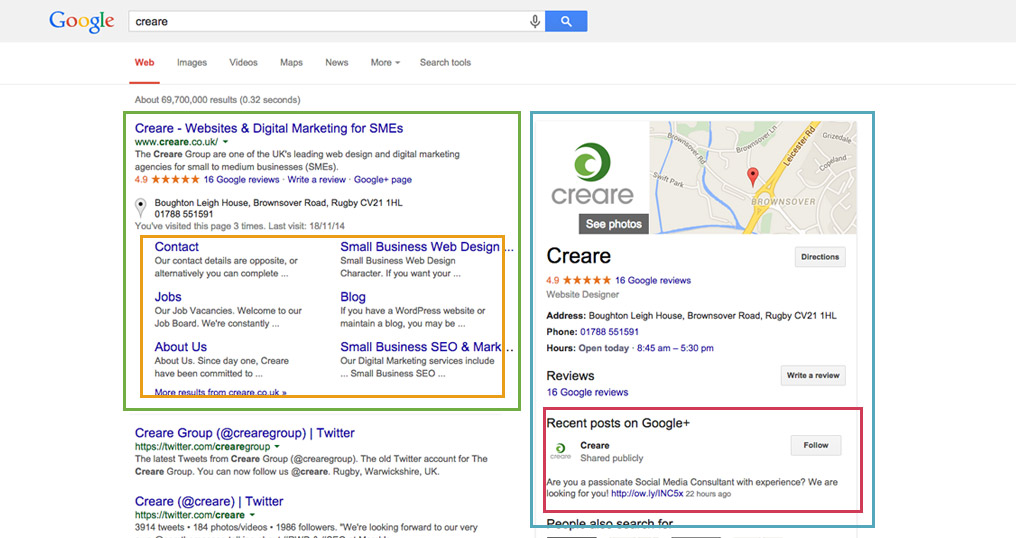Image resolution: width=1016 pixels, height=538 pixels.
Task: Click 'Recent posts on Google+' heading
Action: coord(618,423)
